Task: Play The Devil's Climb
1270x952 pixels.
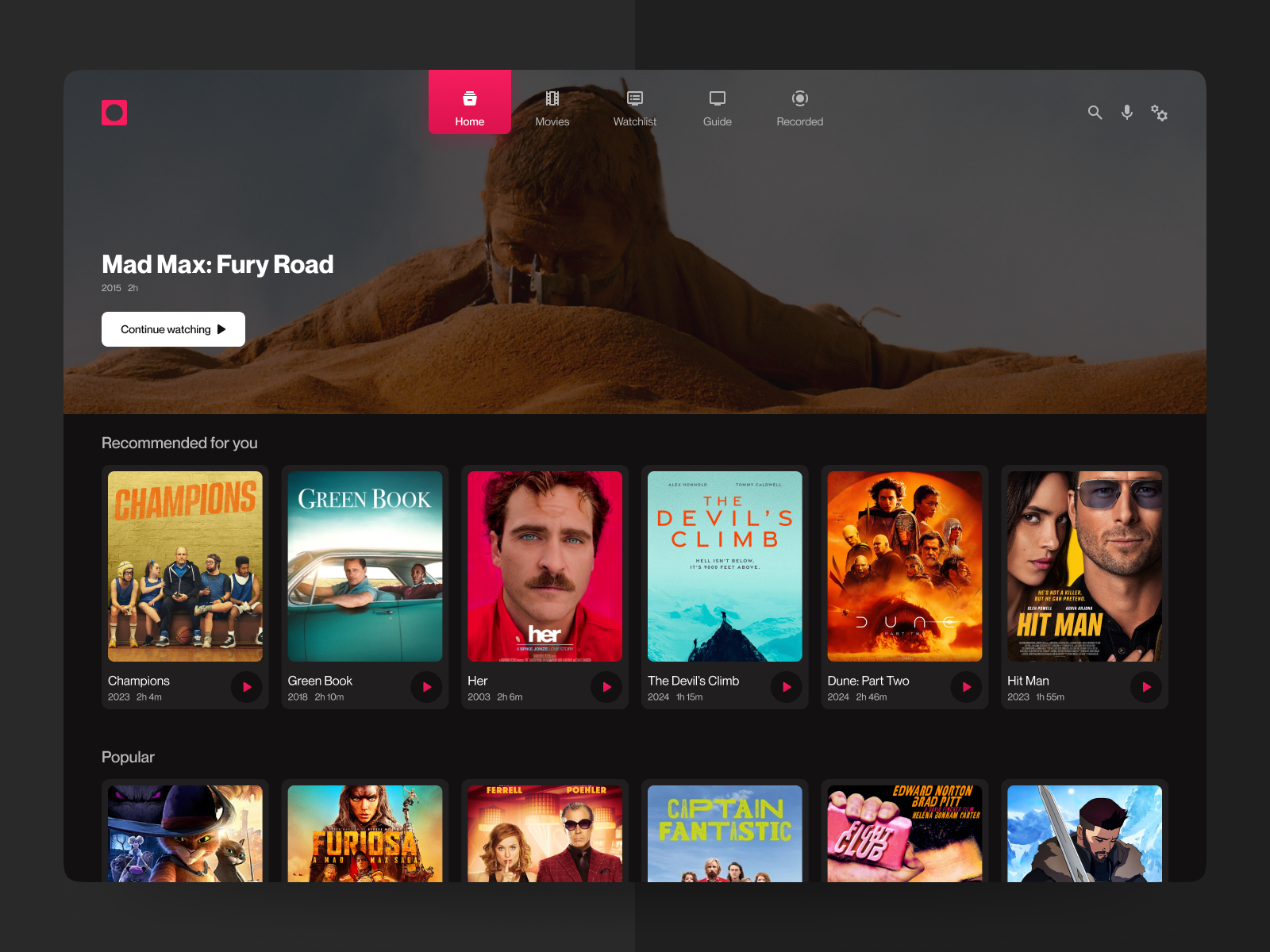Action: [786, 687]
